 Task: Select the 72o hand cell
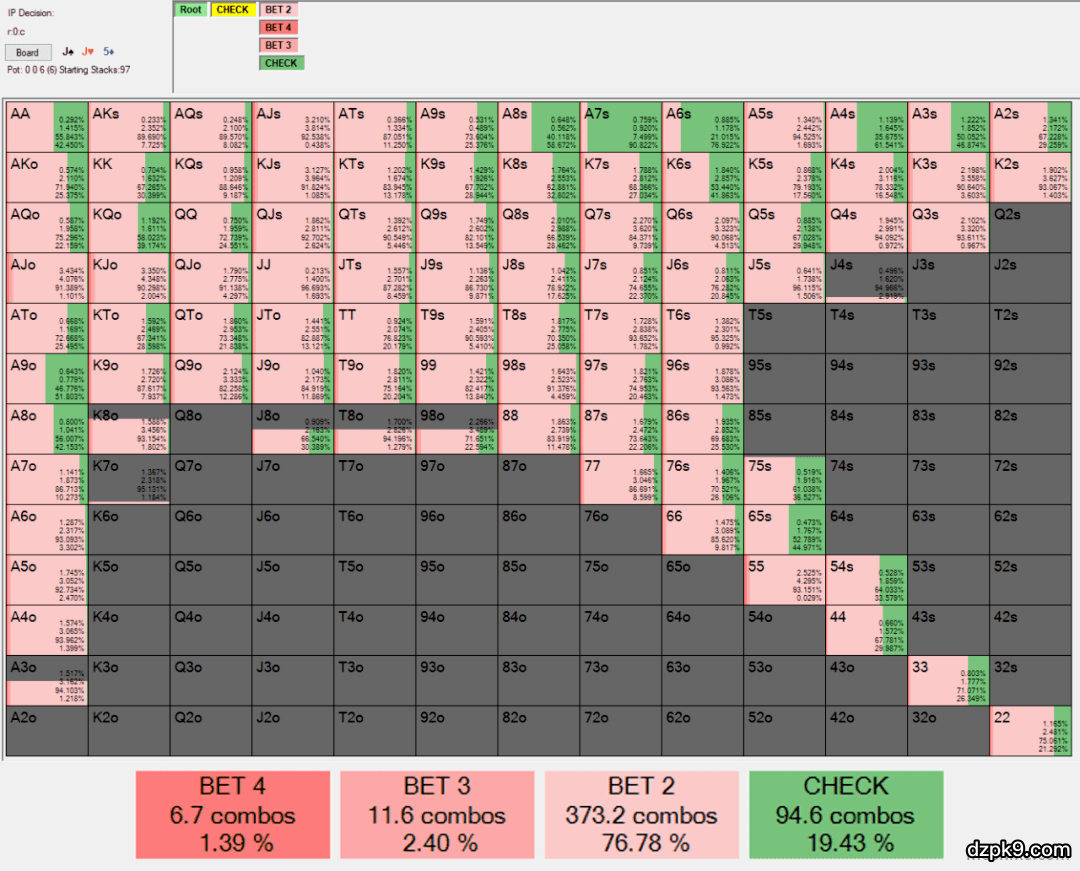pos(620,731)
